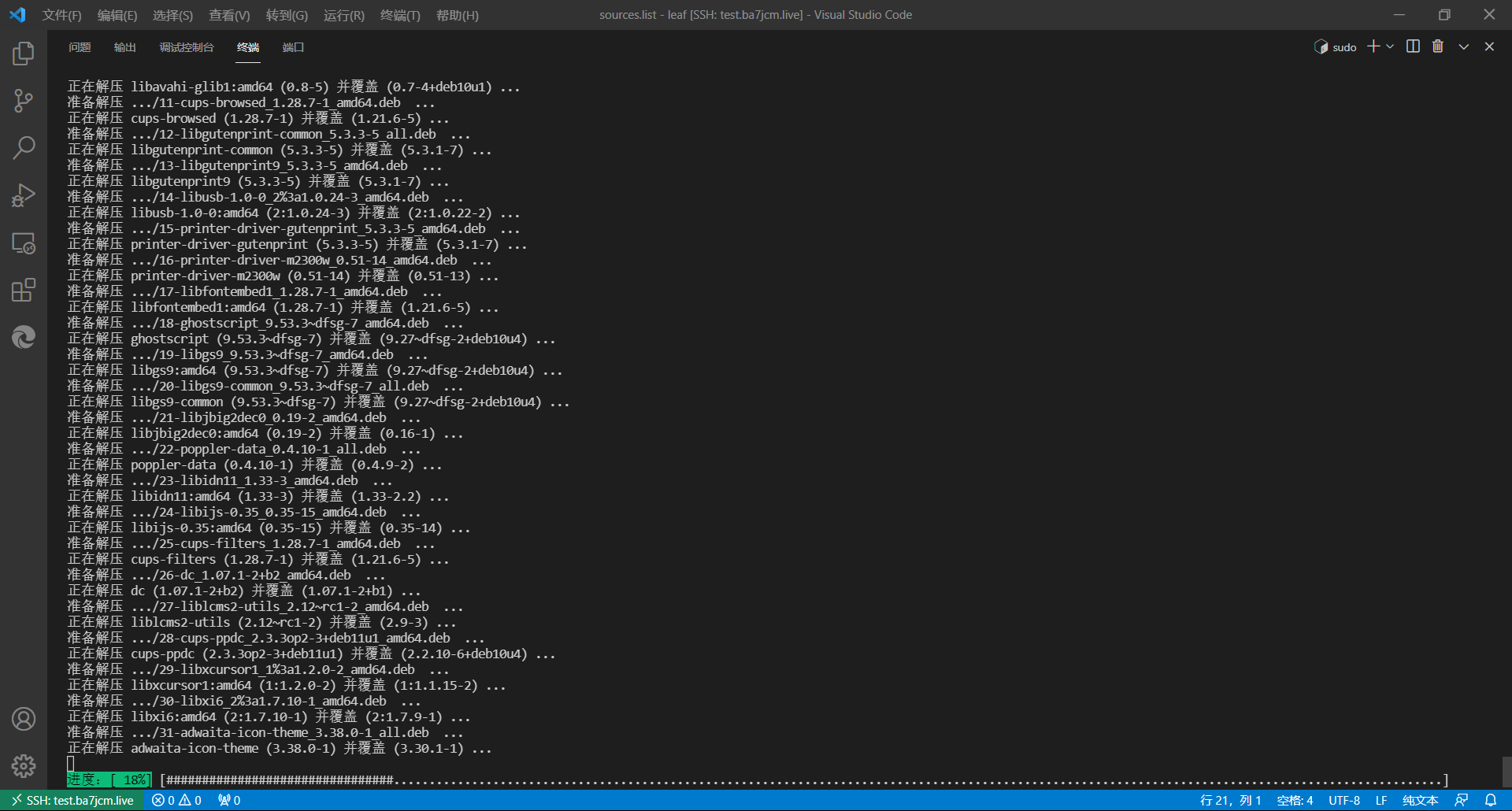The image size is (1512, 811).
Task: Expand the terminal launch profile dropdown
Action: [x=1390, y=46]
